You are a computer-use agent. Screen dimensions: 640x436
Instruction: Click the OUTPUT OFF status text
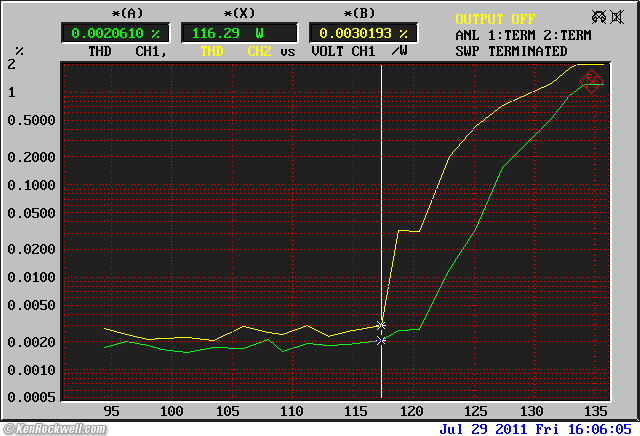[x=494, y=19]
